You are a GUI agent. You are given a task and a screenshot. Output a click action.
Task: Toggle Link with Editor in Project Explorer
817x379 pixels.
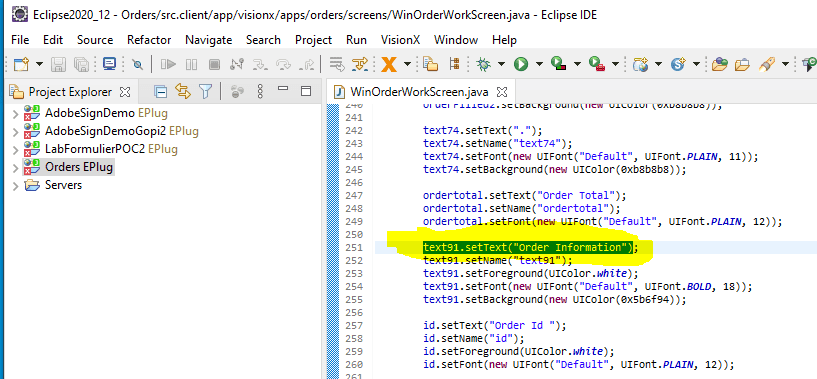(183, 92)
